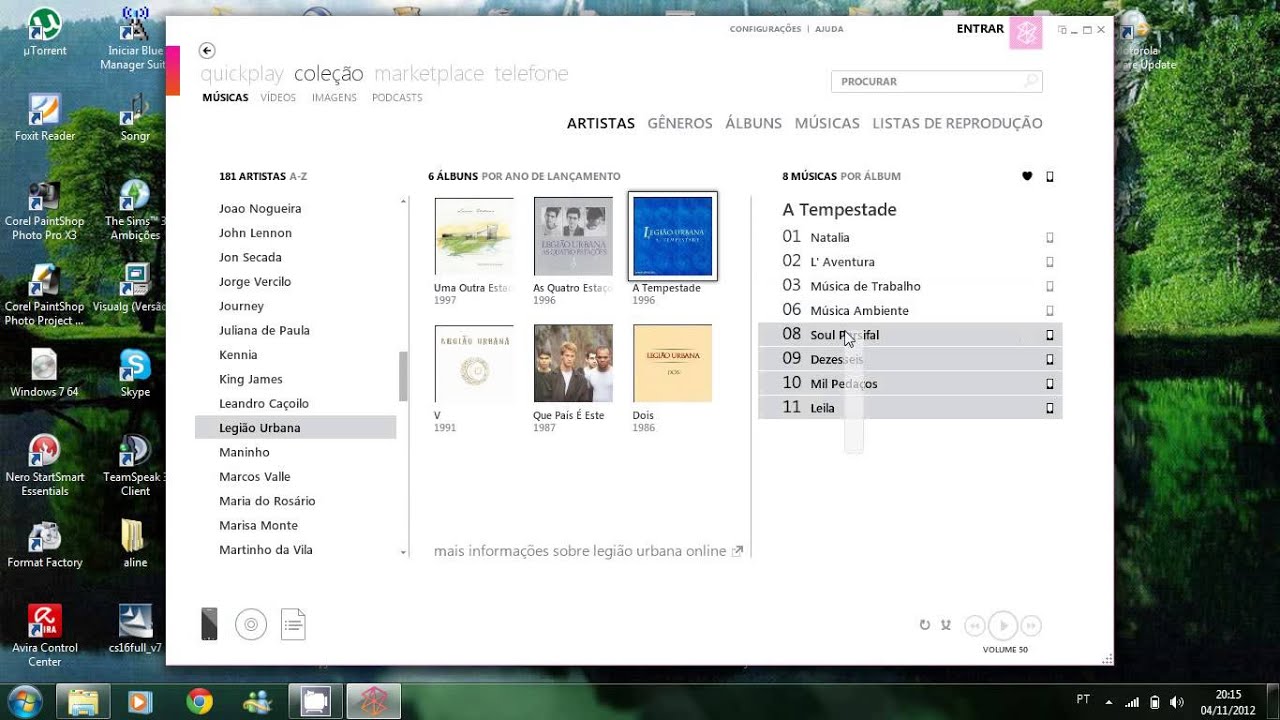Click the phone icon on Música de Trabalho row
Screen dimensions: 1280x720
click(1050, 286)
